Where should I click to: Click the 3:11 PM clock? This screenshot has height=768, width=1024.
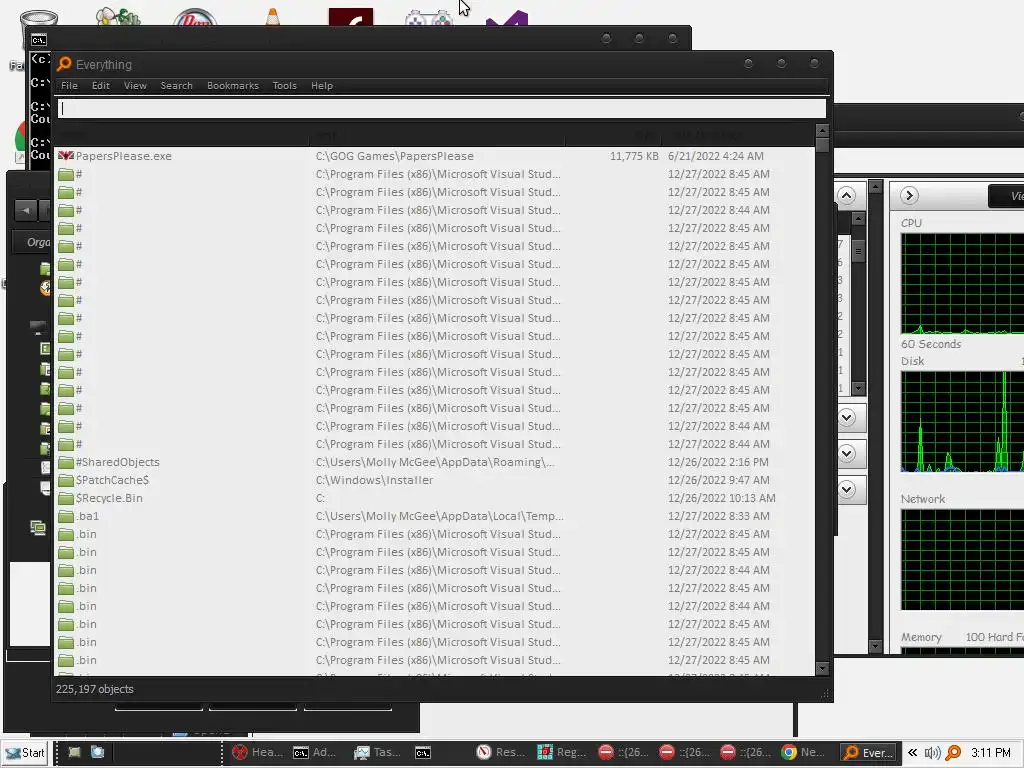990,752
